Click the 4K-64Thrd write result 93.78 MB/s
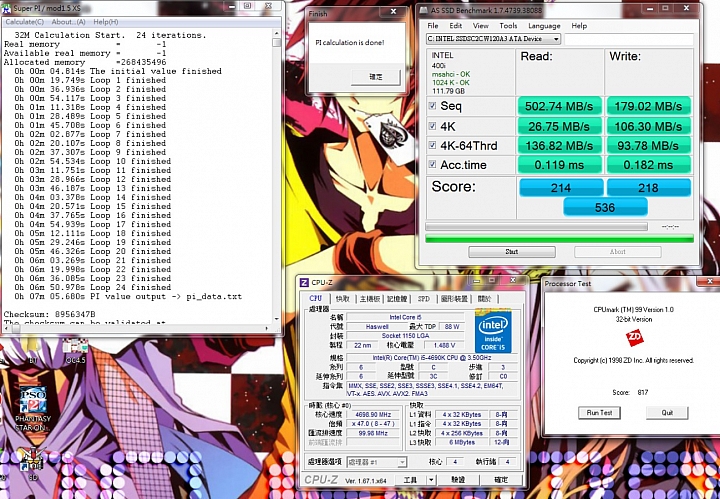 point(648,145)
